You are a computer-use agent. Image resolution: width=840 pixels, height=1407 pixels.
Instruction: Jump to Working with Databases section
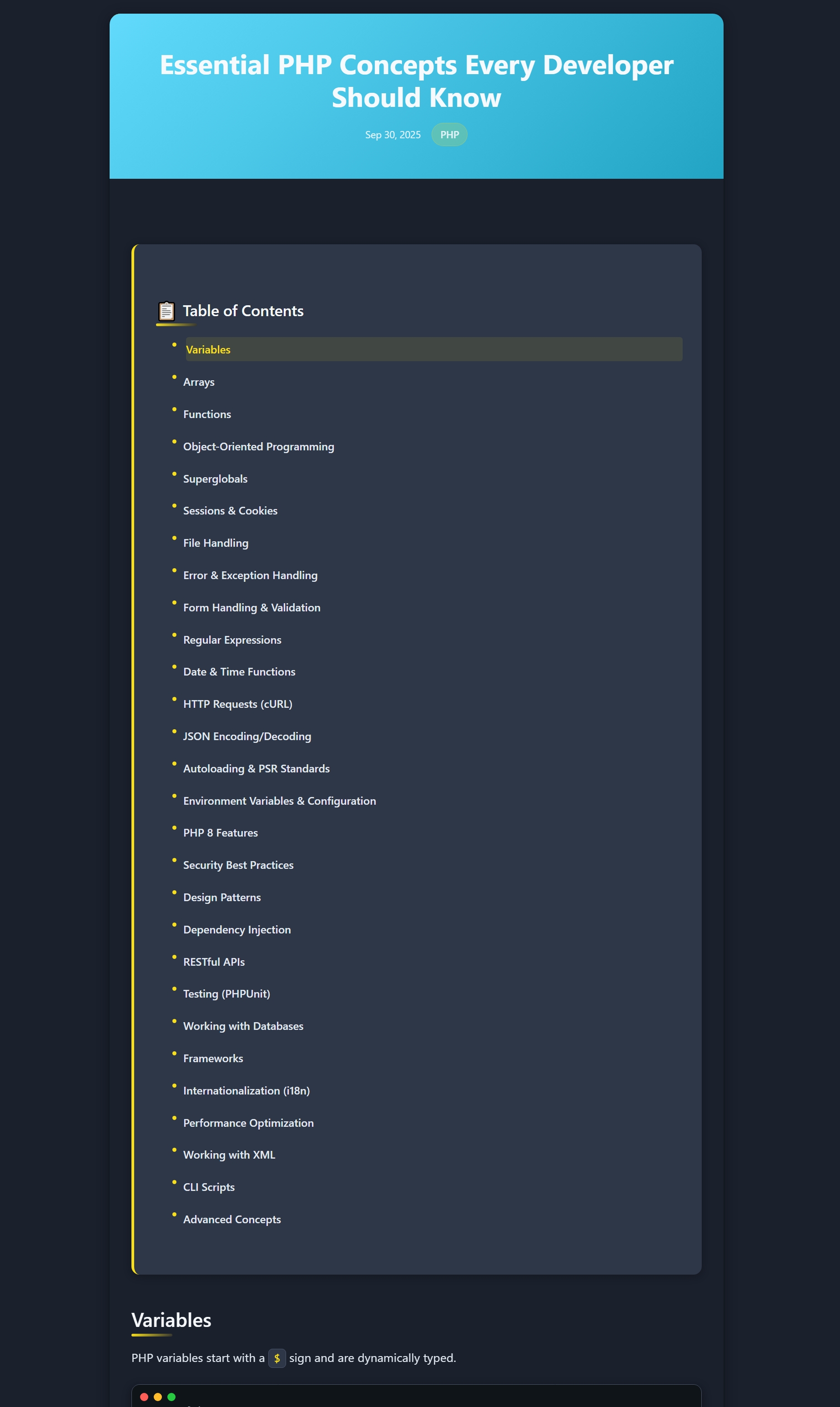[x=243, y=1026]
